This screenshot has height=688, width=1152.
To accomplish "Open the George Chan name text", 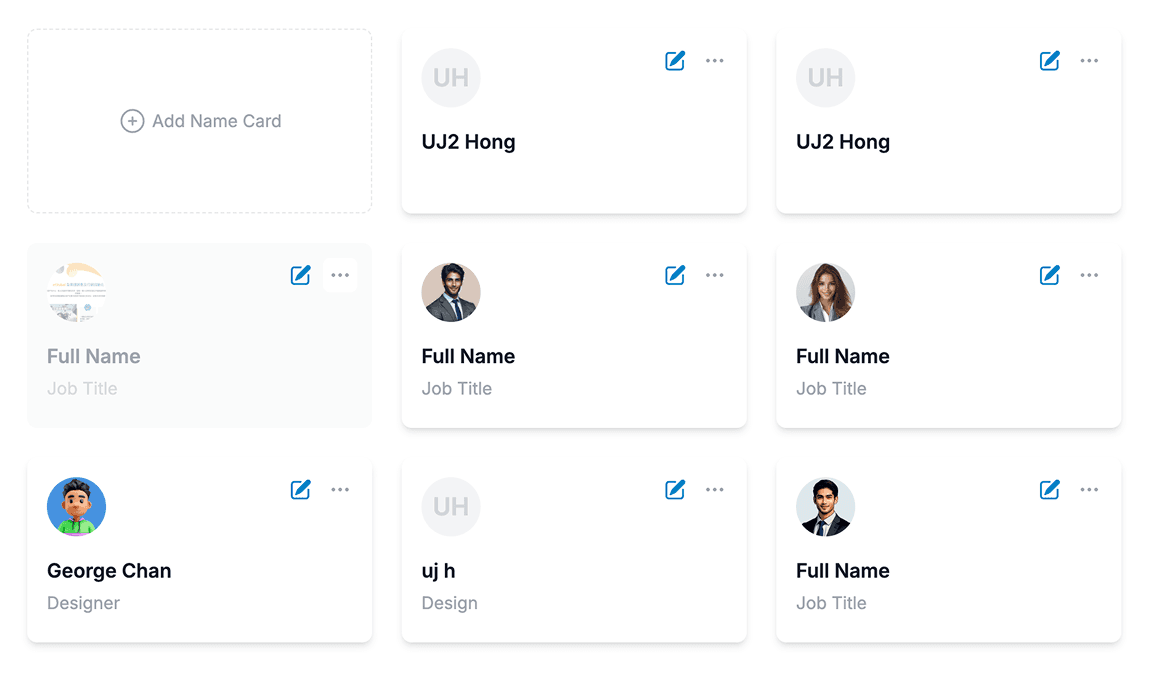I will 109,571.
